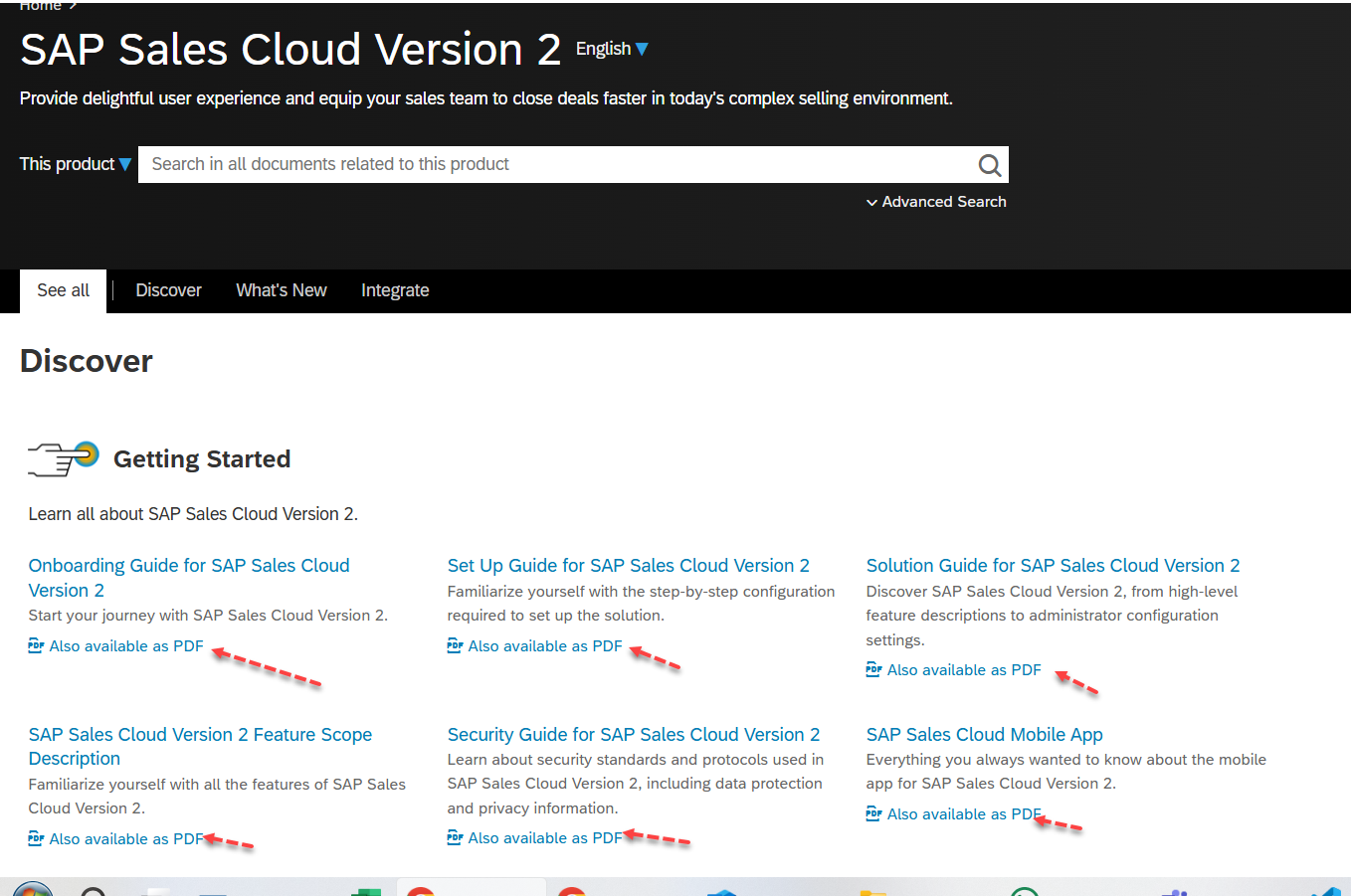The height and width of the screenshot is (896, 1351).
Task: Open the What's New tab
Action: pyautogui.click(x=282, y=290)
